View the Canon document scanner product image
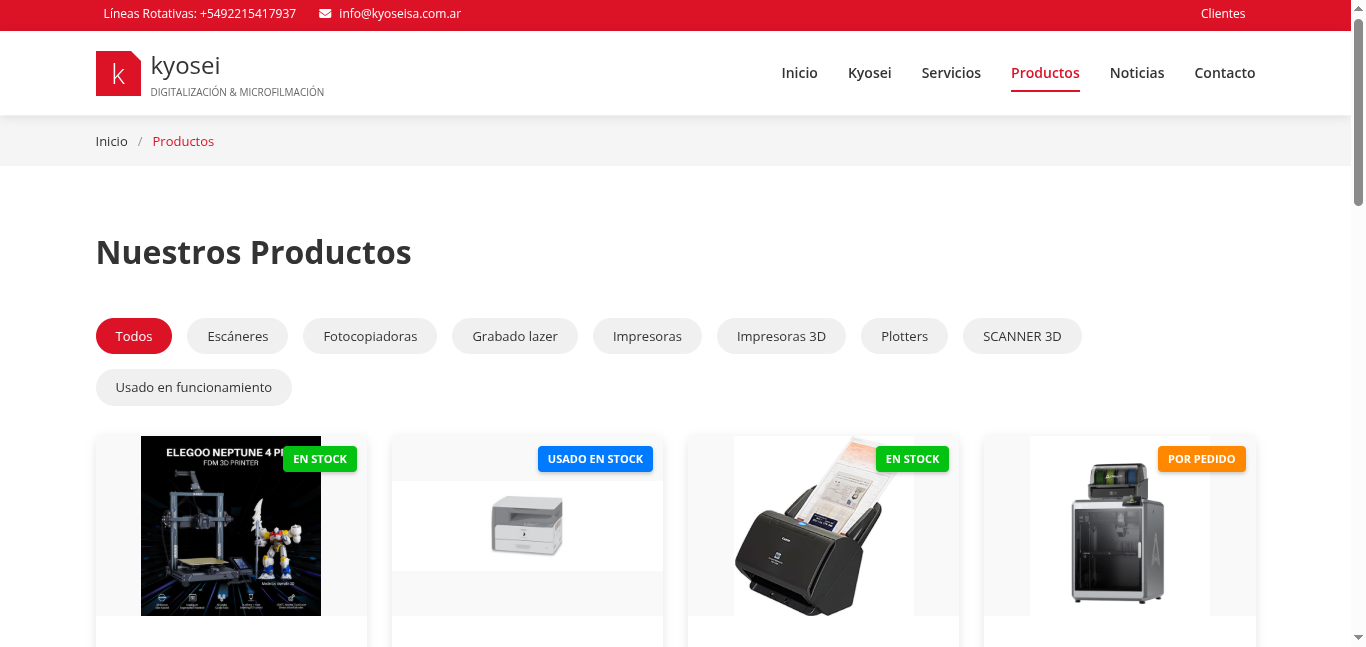 [822, 525]
